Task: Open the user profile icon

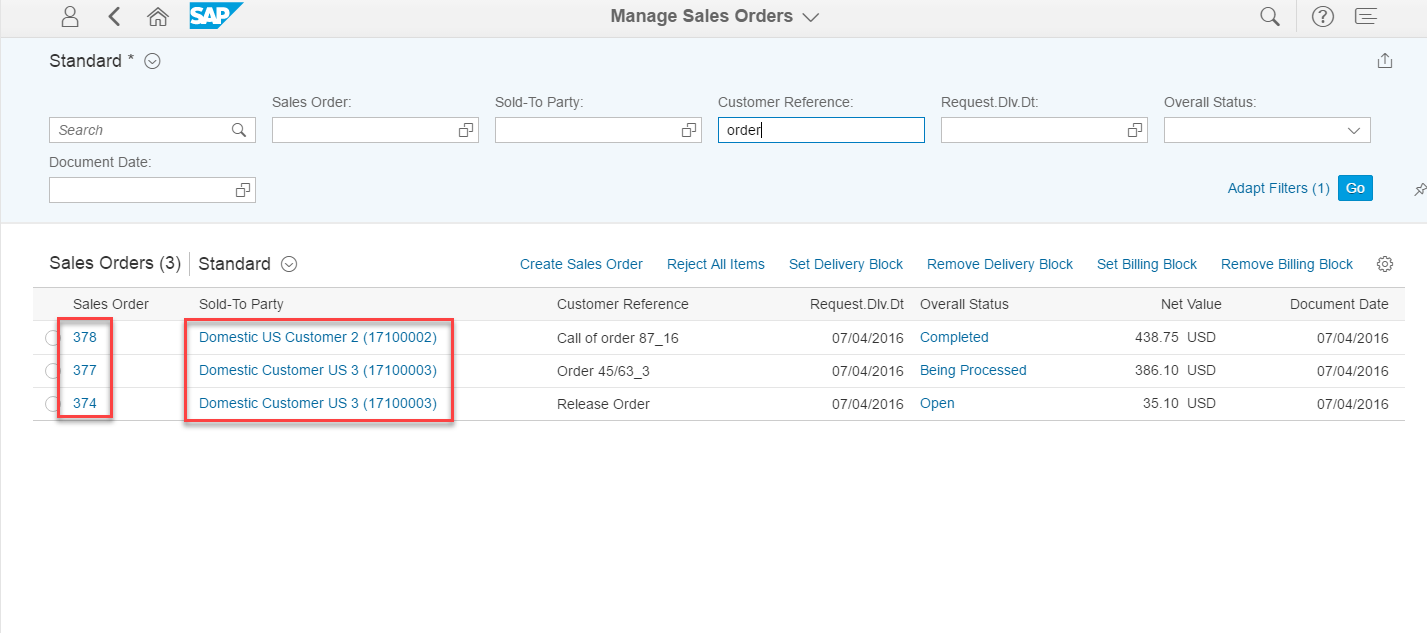Action: tap(69, 16)
